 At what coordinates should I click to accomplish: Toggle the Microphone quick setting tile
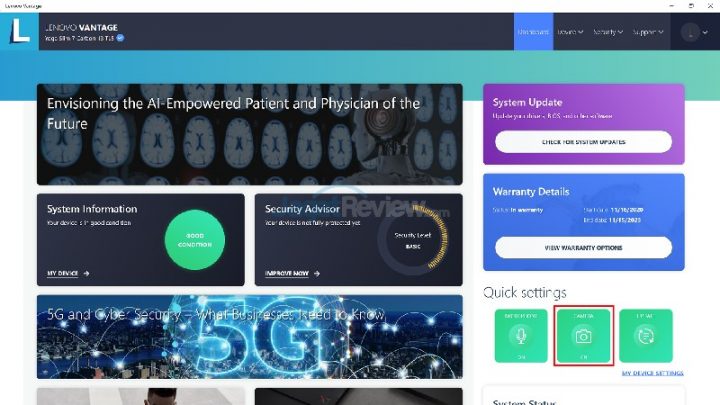(521, 336)
